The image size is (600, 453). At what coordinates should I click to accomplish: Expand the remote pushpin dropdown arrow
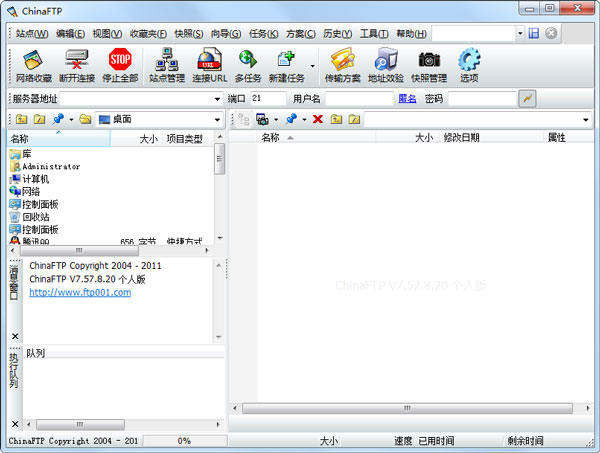click(304, 120)
